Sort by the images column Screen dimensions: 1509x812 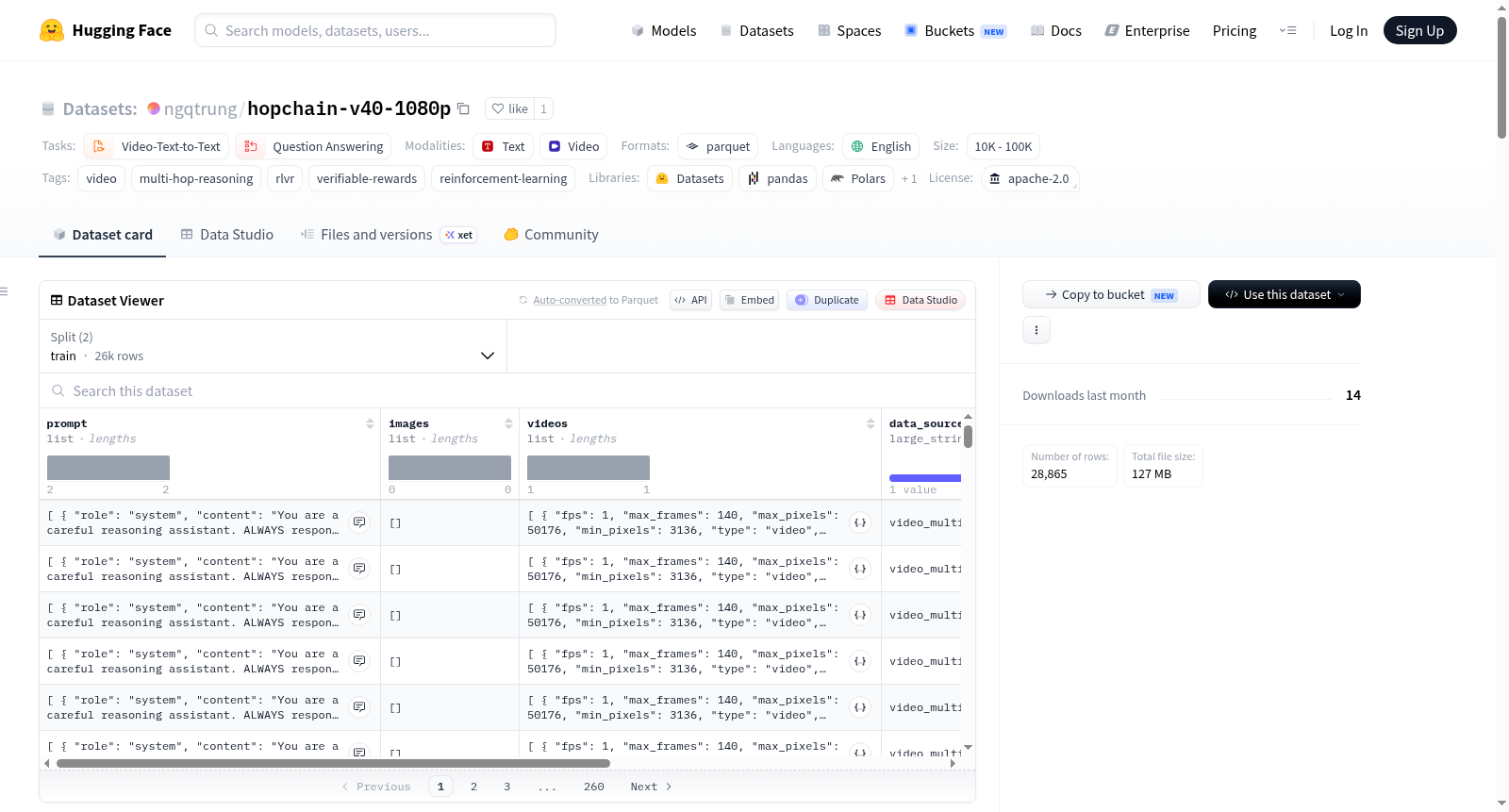[x=509, y=423]
